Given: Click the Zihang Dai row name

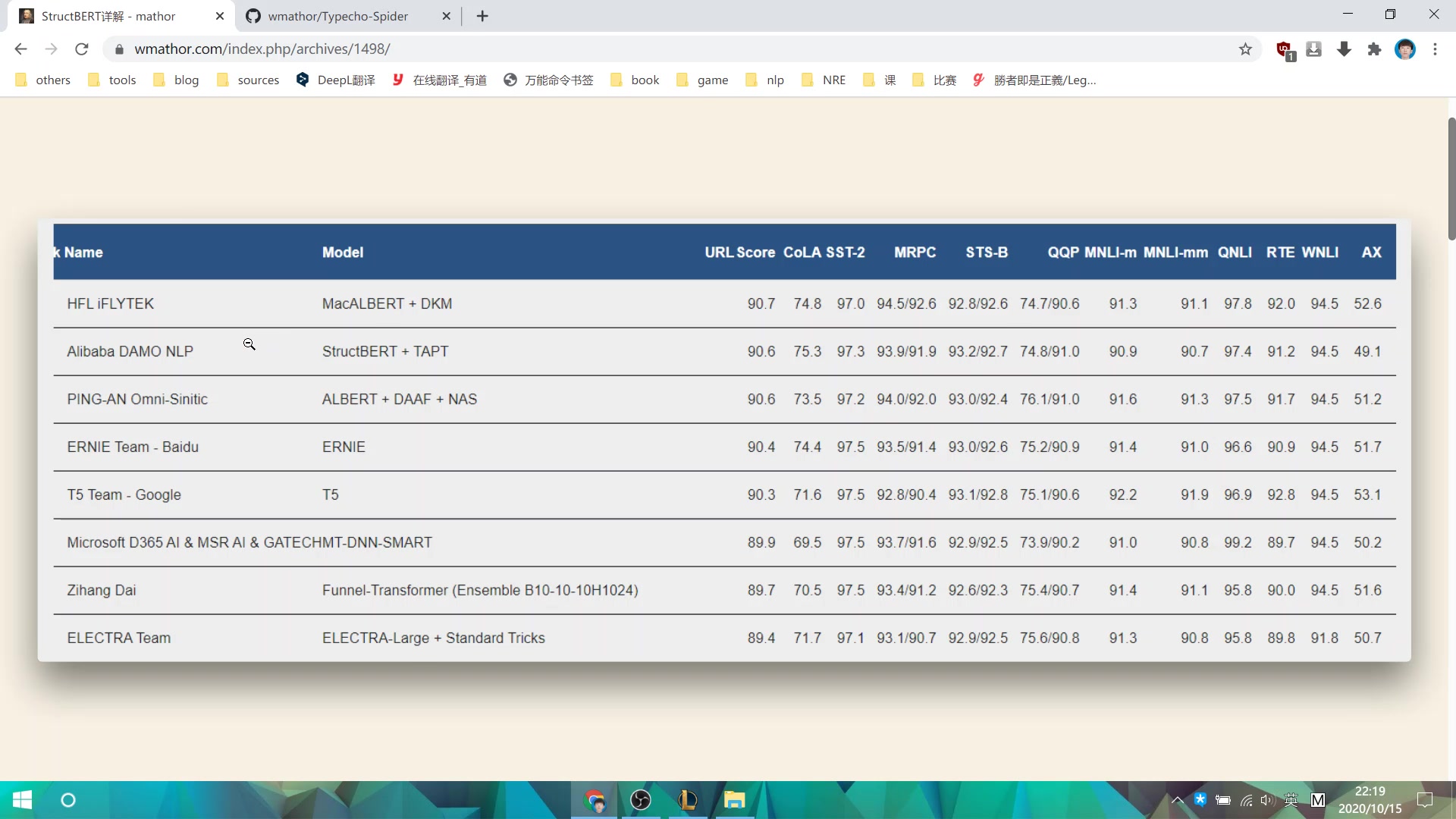Looking at the screenshot, I should [102, 591].
